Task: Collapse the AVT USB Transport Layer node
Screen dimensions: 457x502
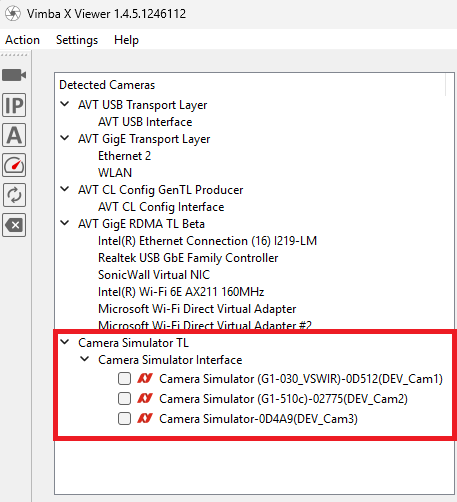Action: pos(65,104)
